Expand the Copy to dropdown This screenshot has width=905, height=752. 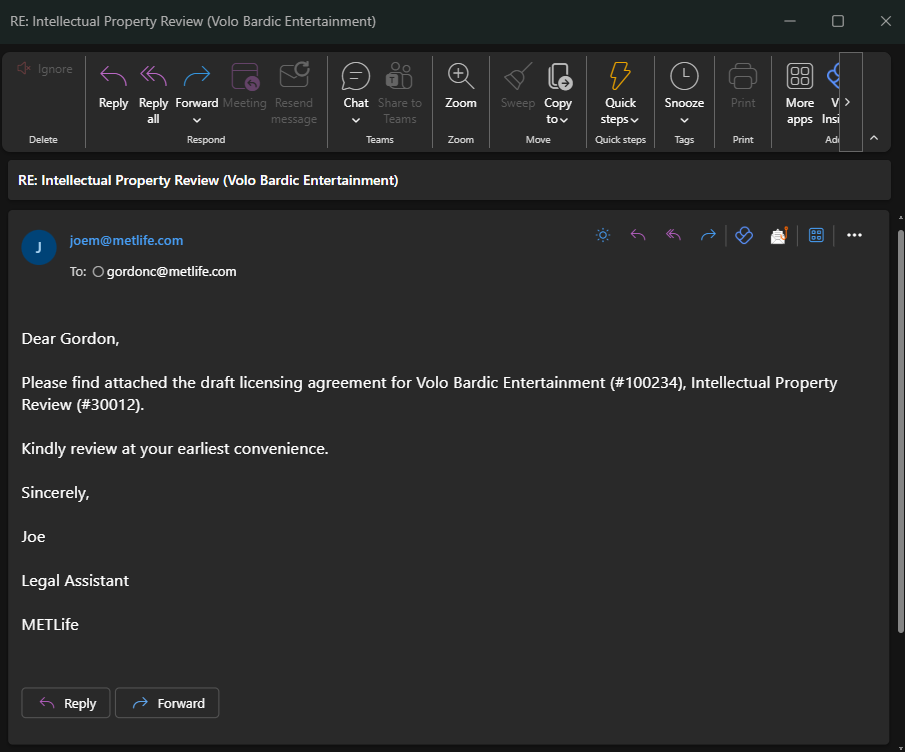coord(564,120)
